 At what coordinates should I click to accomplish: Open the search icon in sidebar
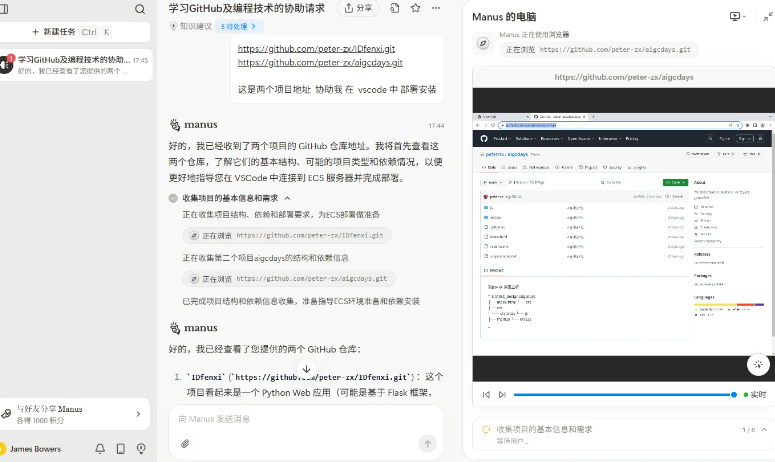[x=140, y=9]
